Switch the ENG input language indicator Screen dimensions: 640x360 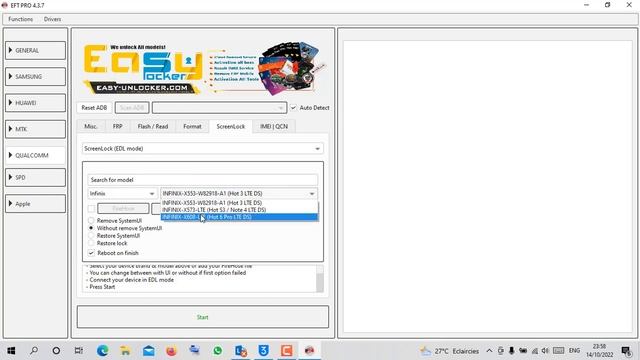[x=574, y=351]
